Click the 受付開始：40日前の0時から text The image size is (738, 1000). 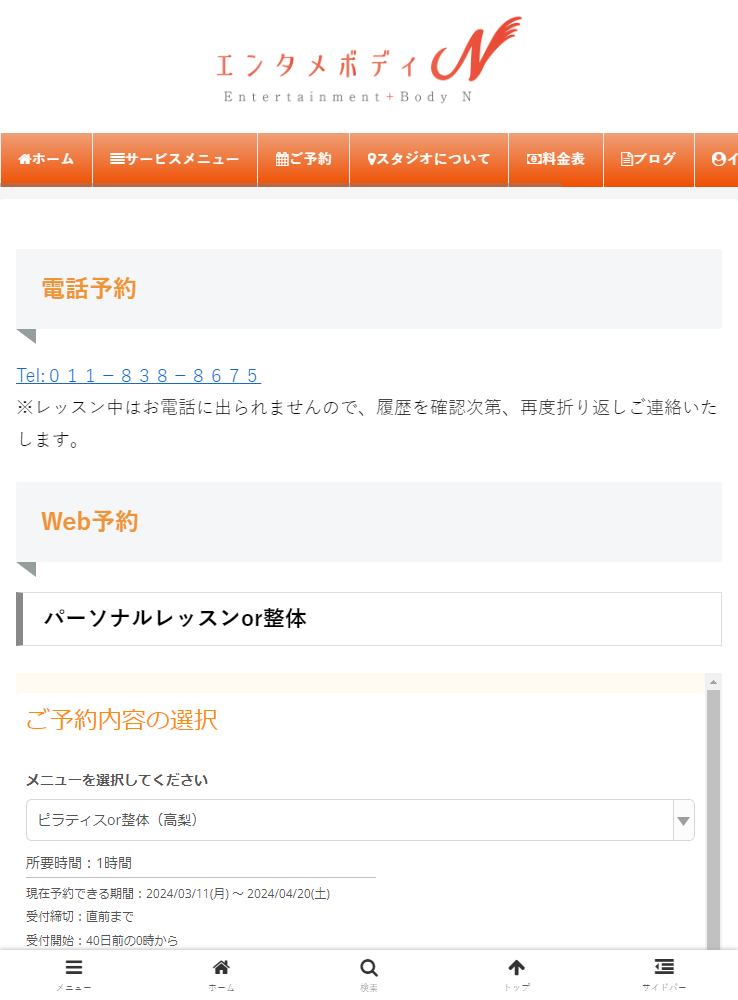point(102,940)
